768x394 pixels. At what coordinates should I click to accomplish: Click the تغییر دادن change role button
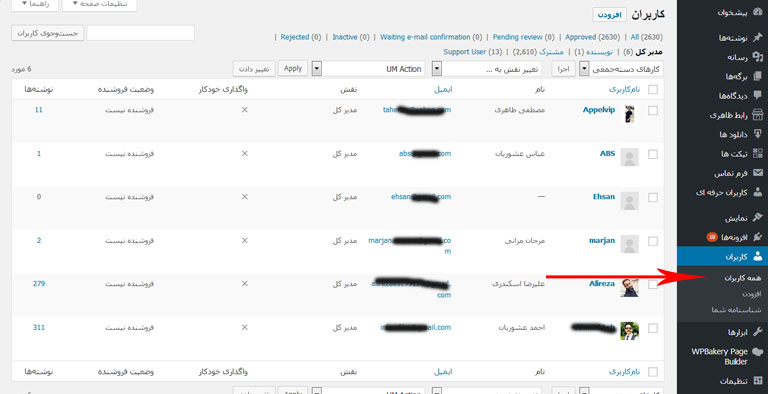point(254,69)
